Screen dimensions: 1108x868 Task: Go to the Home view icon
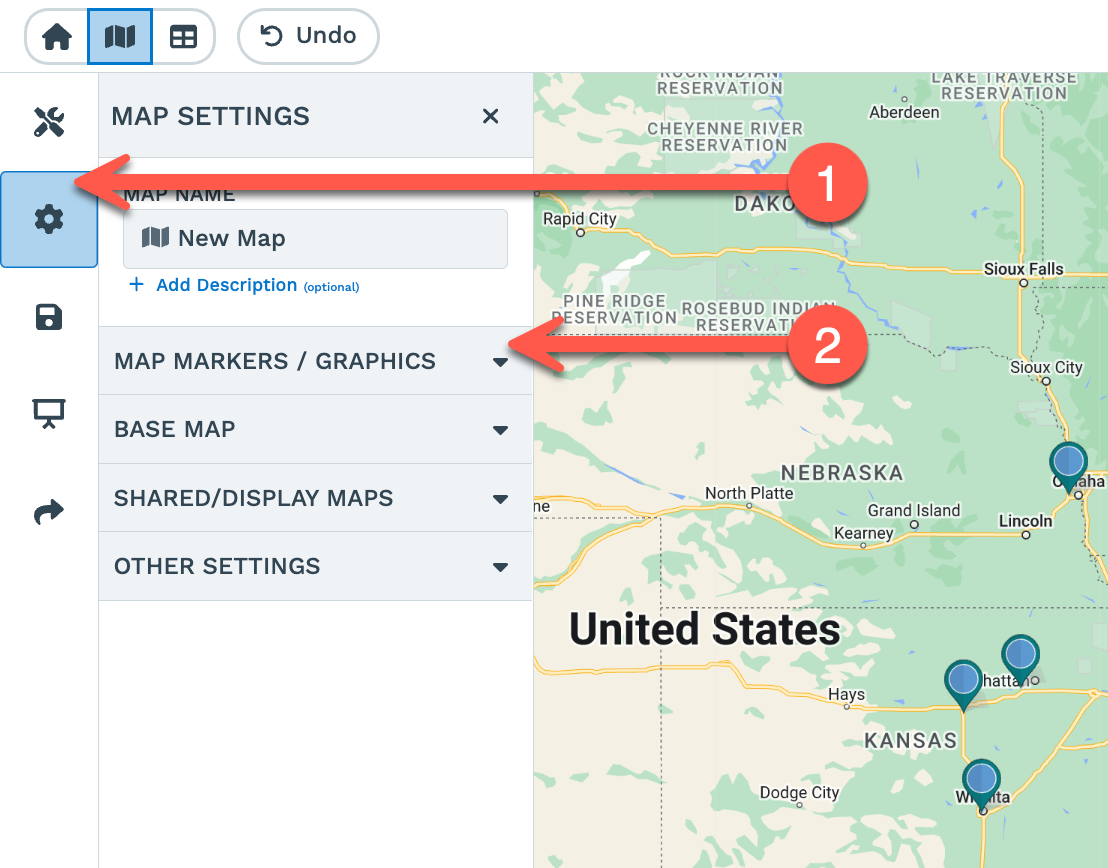coord(57,36)
